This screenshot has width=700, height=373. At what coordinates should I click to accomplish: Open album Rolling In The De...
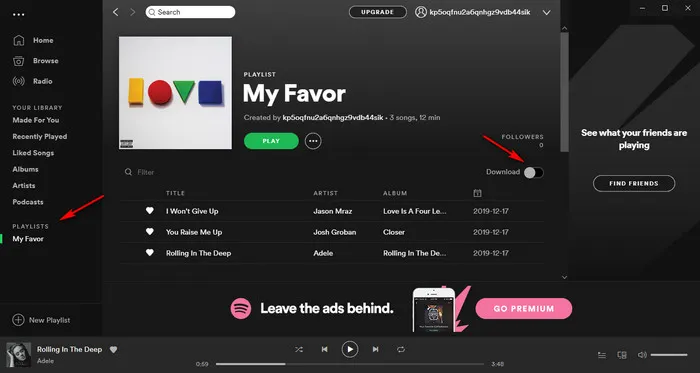point(415,253)
